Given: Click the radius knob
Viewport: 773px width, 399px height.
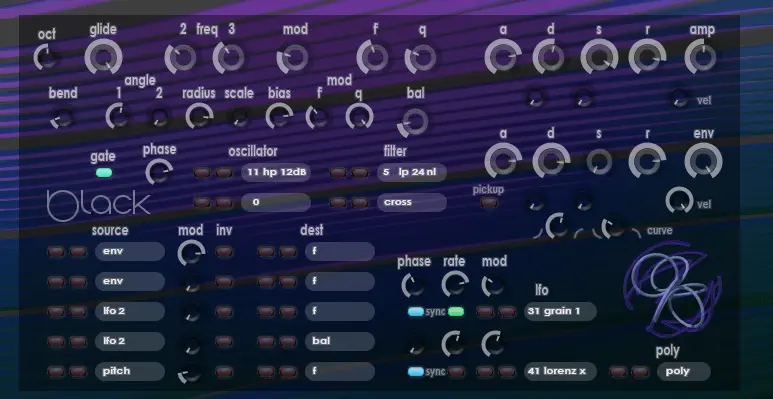Looking at the screenshot, I should 199,117.
